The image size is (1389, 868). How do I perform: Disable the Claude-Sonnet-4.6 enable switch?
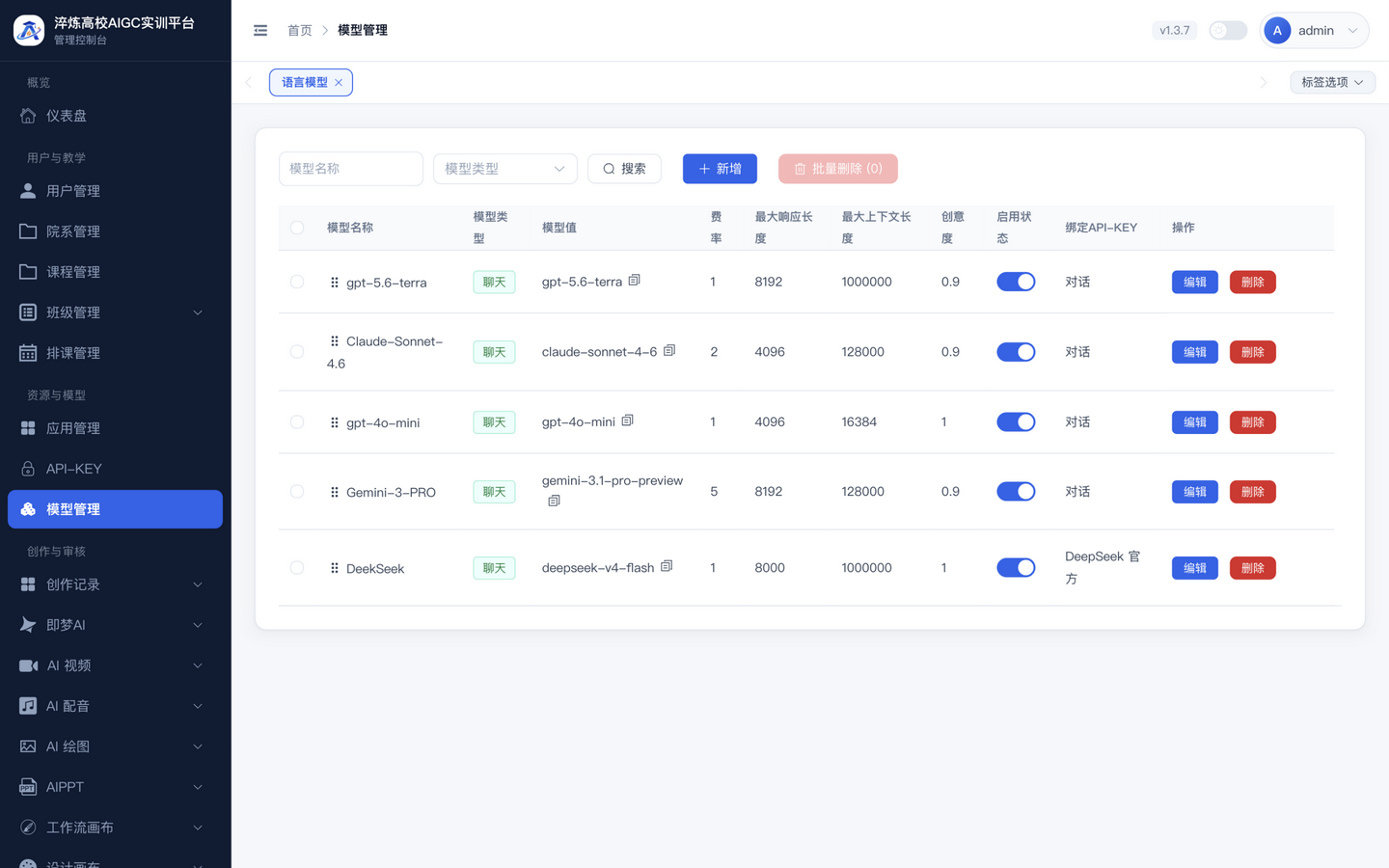click(1016, 352)
